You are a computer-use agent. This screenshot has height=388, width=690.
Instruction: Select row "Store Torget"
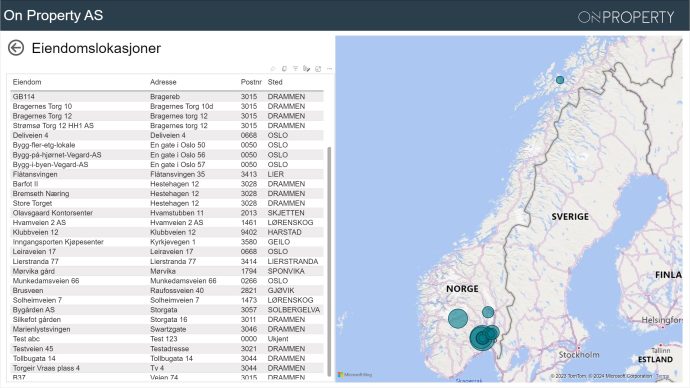[x=167, y=203]
